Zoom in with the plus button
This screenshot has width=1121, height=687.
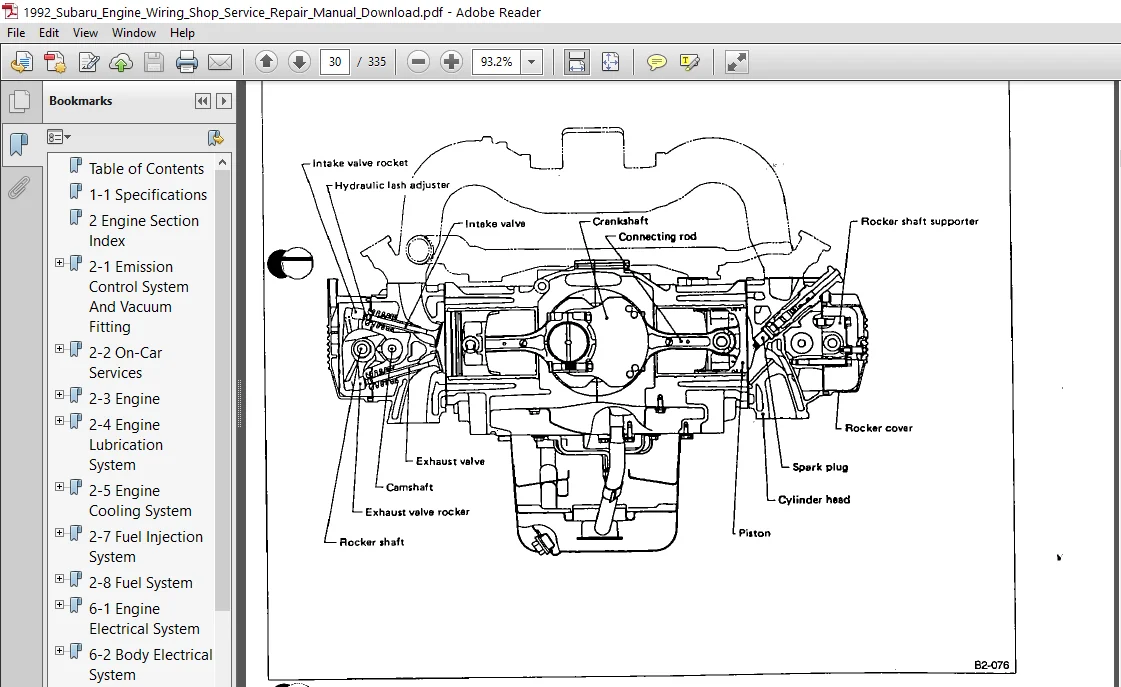tap(451, 62)
